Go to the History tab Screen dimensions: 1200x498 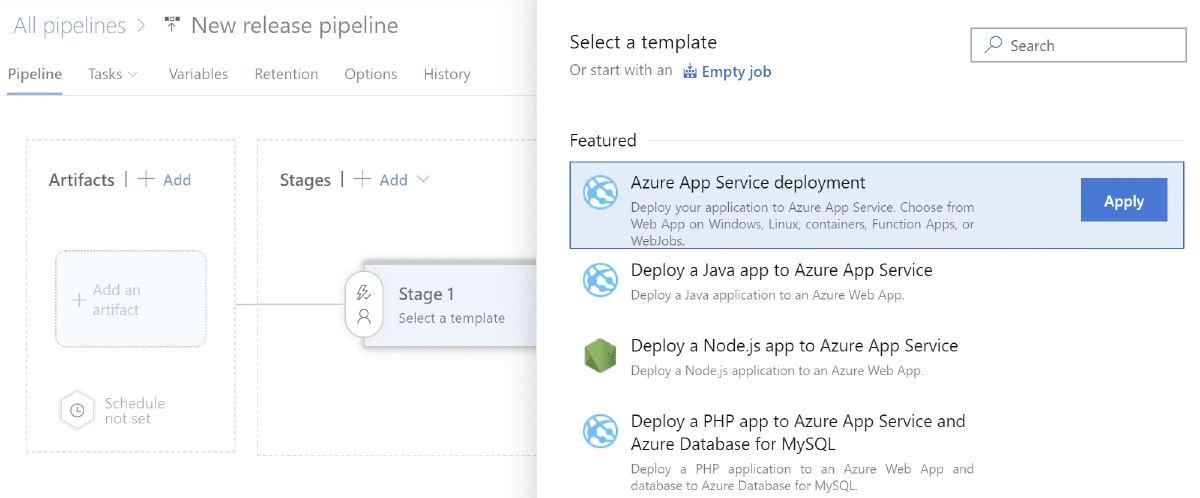point(446,74)
